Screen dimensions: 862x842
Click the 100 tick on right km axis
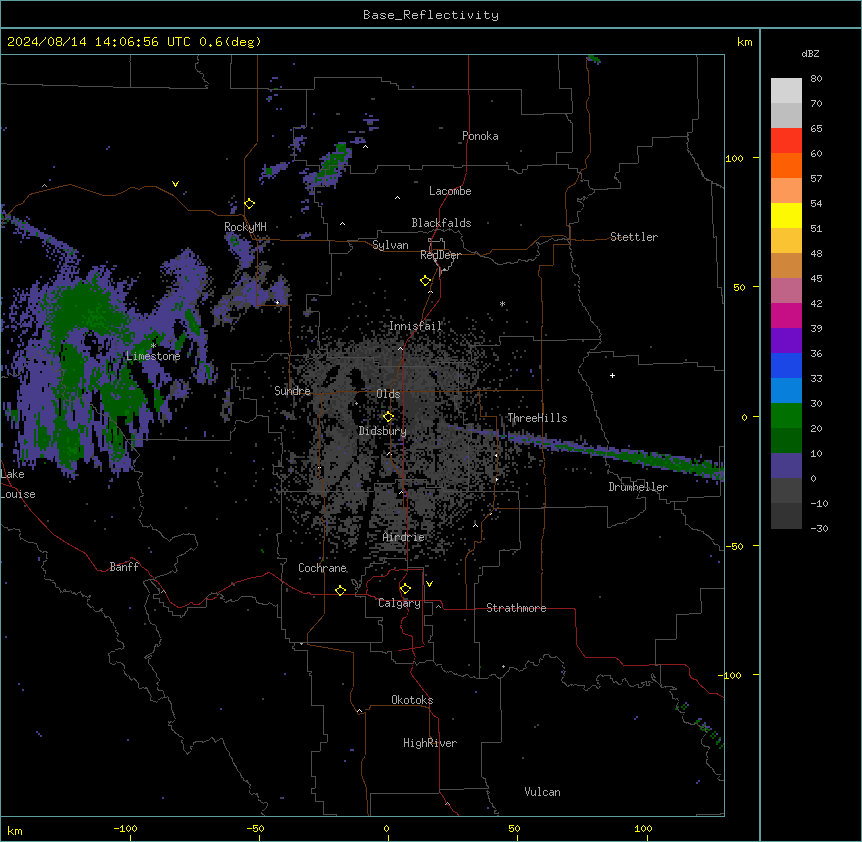pos(734,158)
